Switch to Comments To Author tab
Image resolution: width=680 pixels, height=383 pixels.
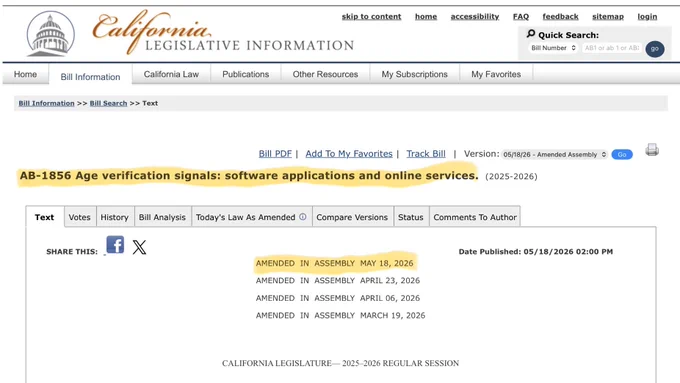click(475, 217)
